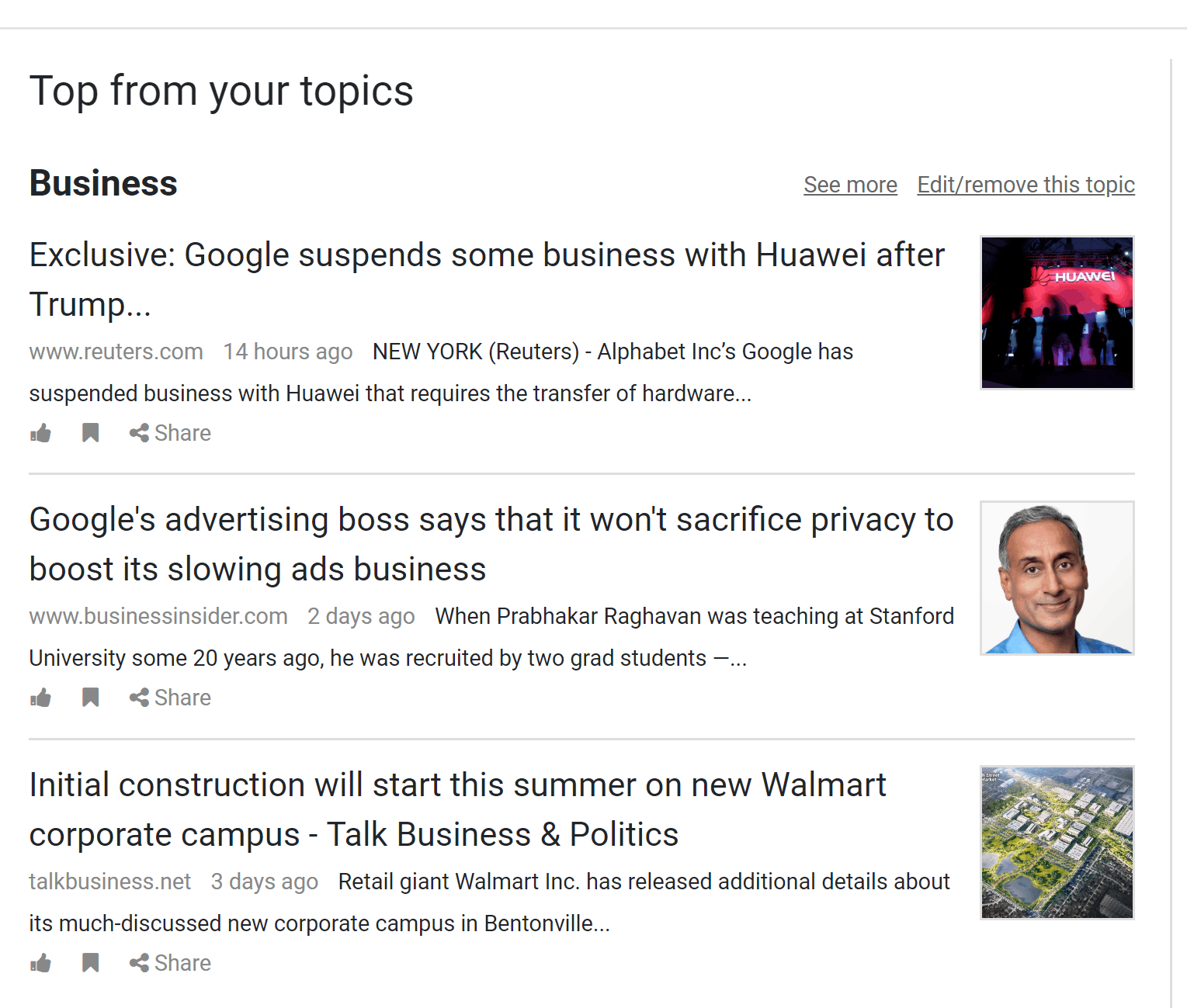Share the Reuters Huawei story
The width and height of the screenshot is (1187, 1008).
coord(170,433)
